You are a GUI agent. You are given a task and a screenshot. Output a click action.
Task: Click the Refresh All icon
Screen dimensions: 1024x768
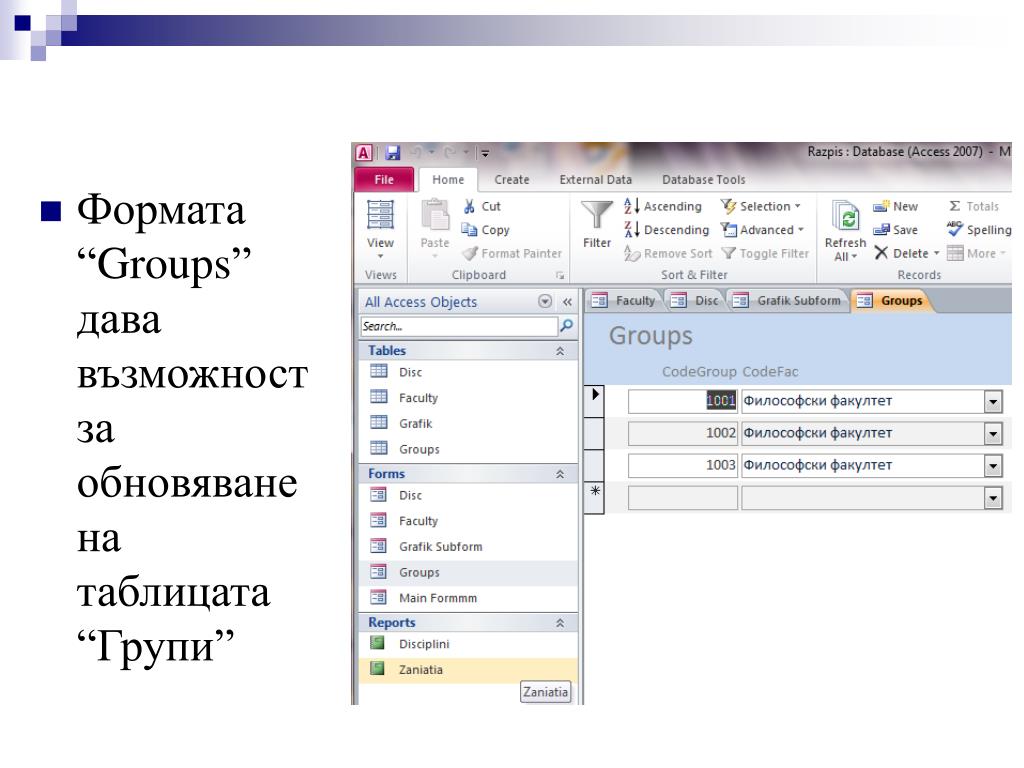point(845,217)
